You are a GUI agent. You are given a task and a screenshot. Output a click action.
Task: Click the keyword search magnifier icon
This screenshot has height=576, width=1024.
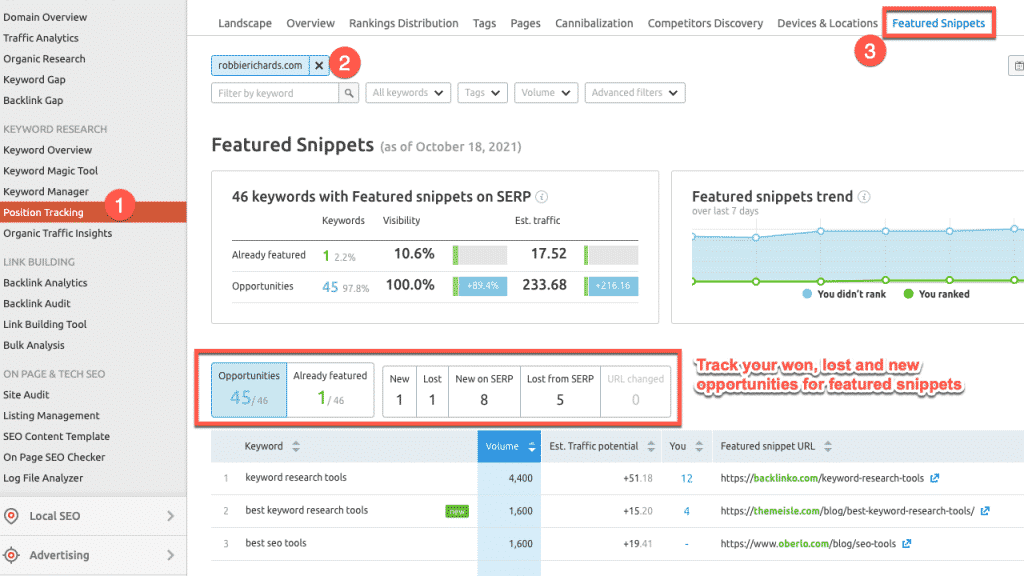(x=349, y=91)
